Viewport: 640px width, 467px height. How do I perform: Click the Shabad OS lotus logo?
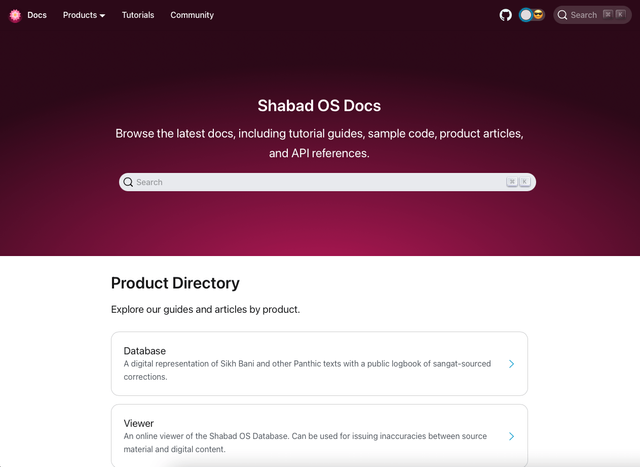[x=15, y=15]
